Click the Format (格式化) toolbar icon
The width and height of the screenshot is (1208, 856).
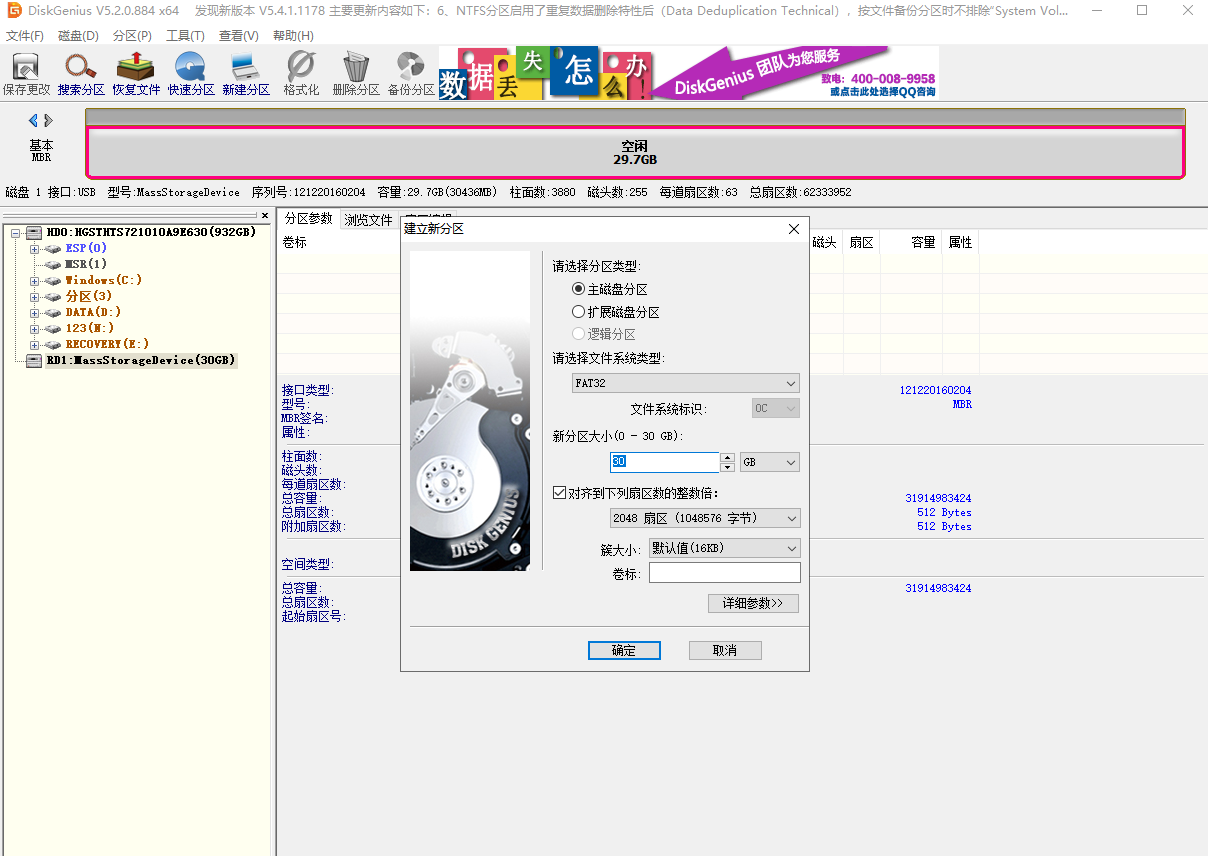pyautogui.click(x=301, y=74)
